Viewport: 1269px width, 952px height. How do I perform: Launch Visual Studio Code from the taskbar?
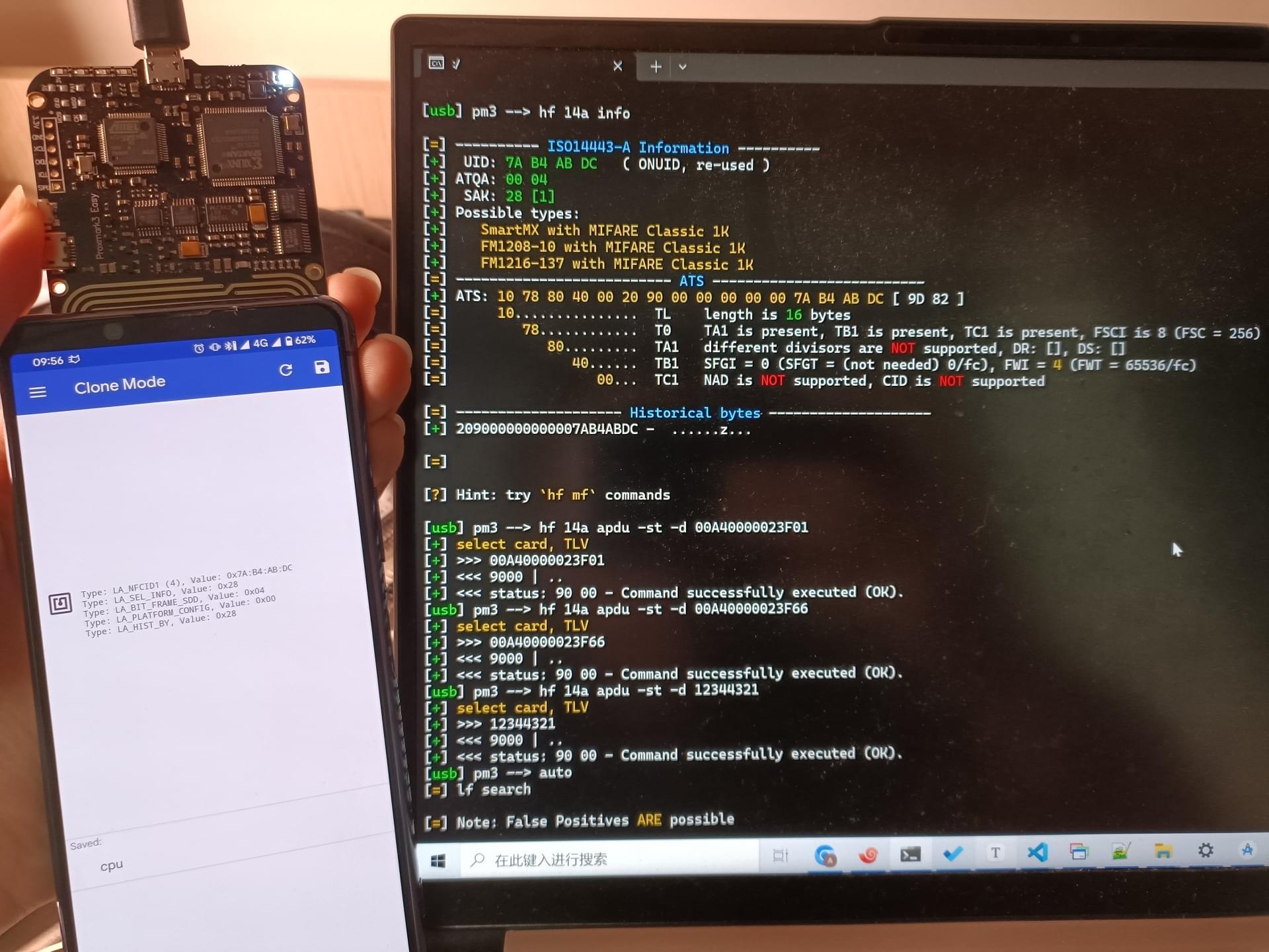coord(1036,854)
